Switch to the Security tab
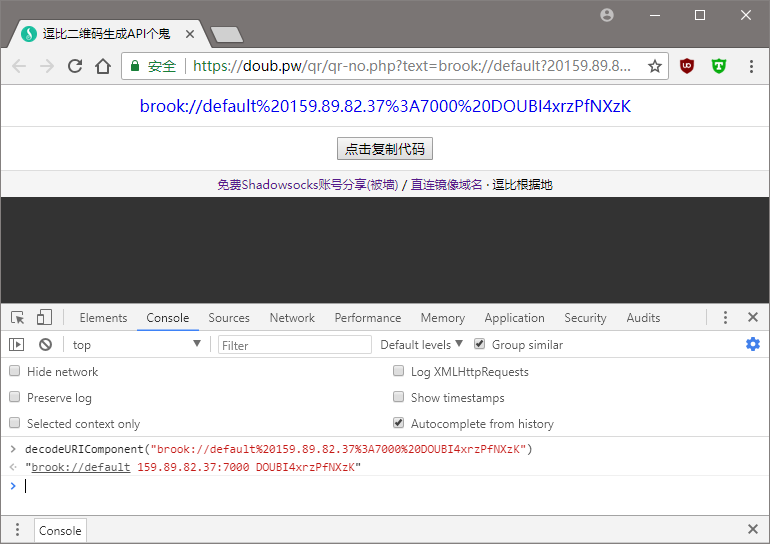 pos(585,318)
